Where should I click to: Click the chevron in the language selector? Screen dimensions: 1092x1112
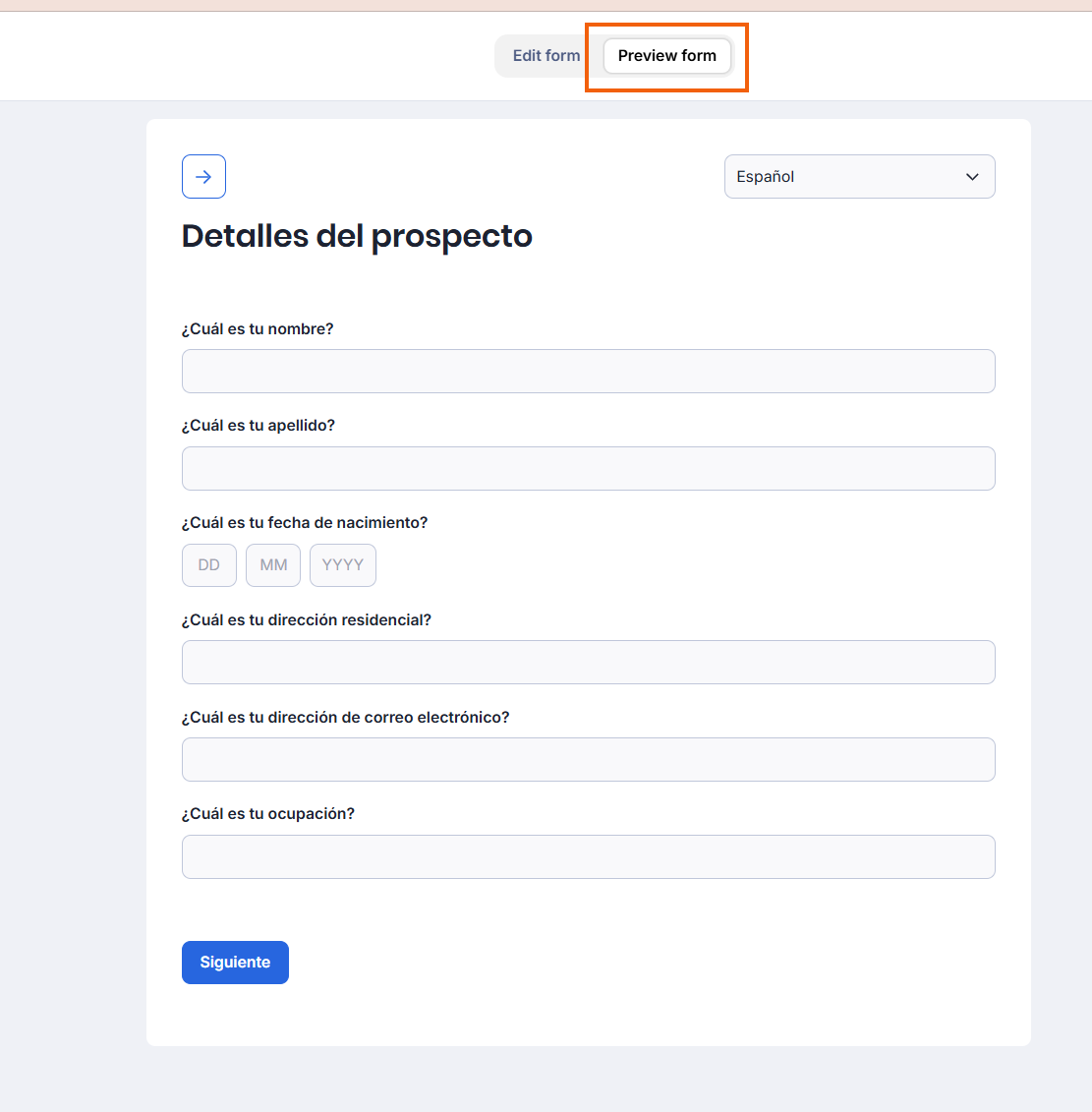pyautogui.click(x=972, y=177)
